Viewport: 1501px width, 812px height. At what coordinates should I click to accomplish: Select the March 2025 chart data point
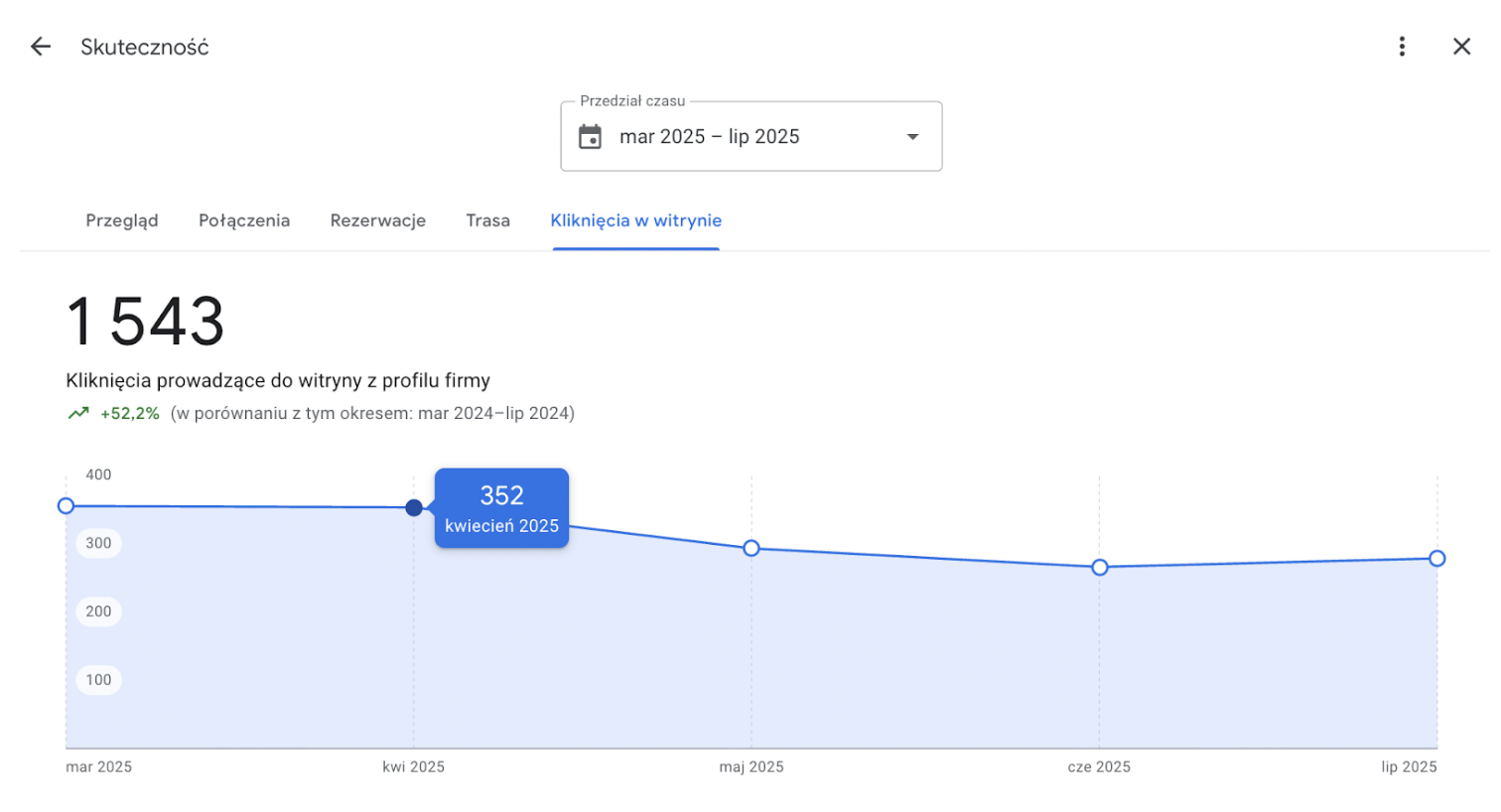pos(67,506)
